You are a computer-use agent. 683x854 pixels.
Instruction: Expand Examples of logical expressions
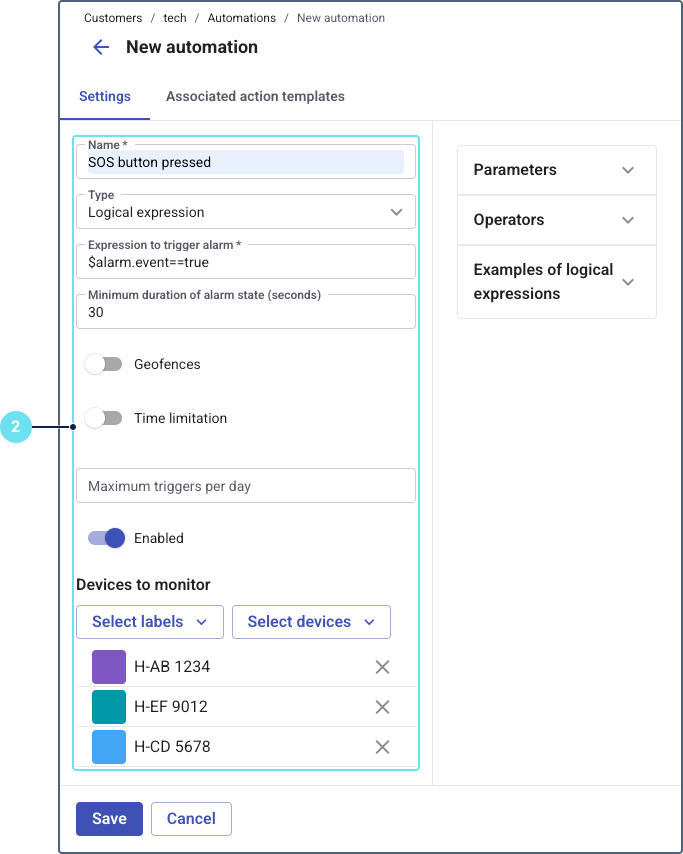click(556, 282)
